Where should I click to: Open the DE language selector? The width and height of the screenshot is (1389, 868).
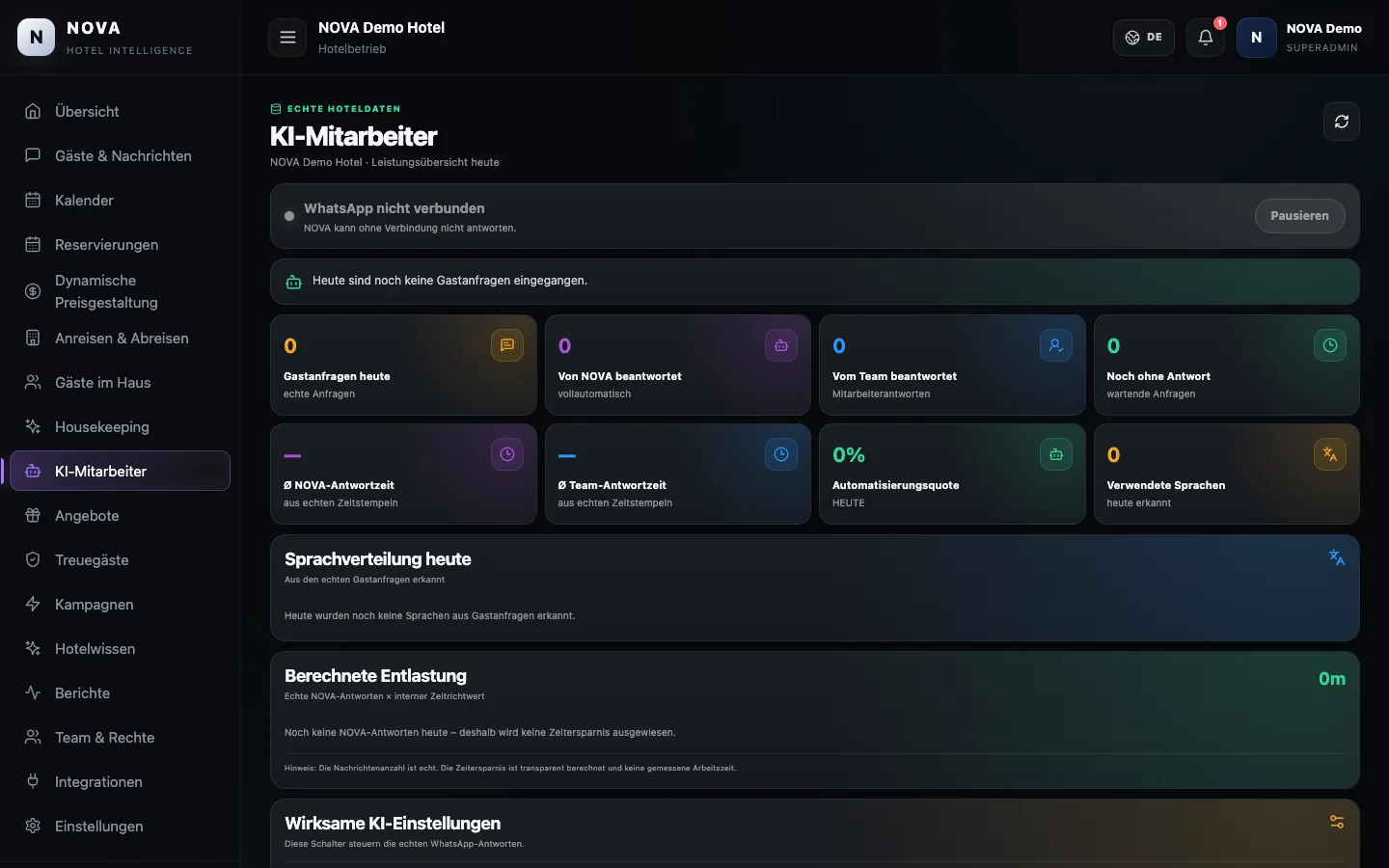1144,38
